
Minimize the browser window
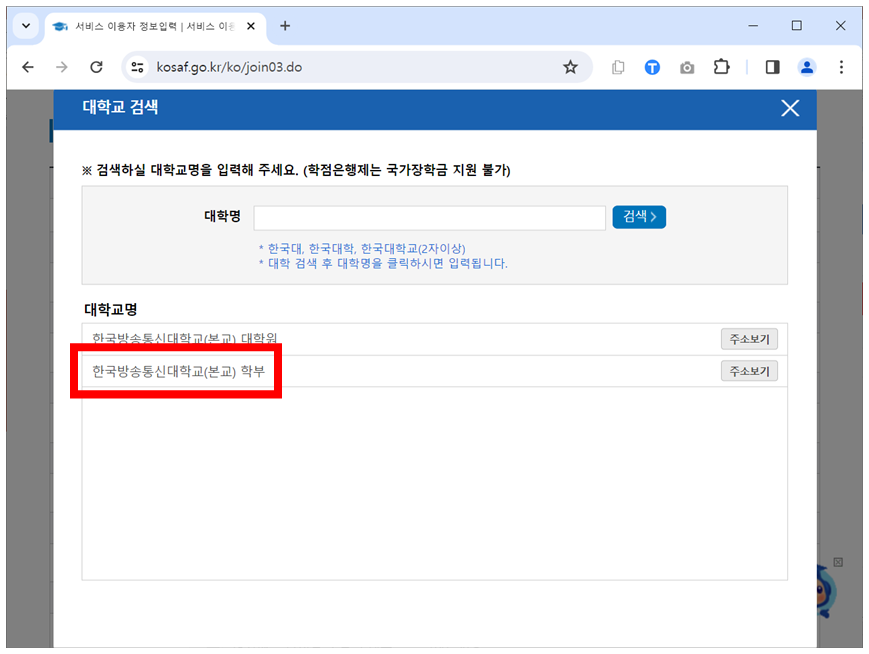coord(753,26)
